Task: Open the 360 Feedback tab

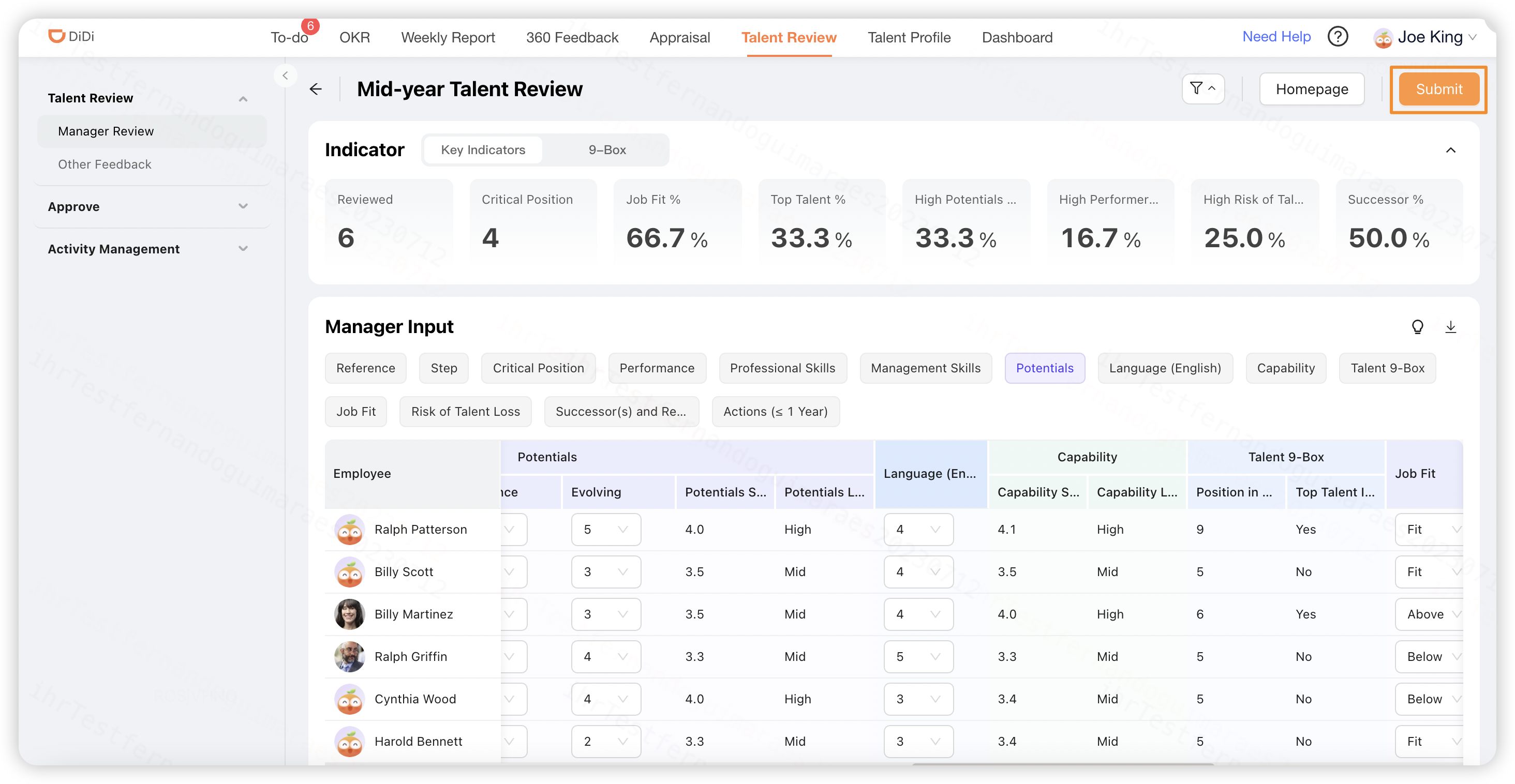Action: tap(572, 38)
